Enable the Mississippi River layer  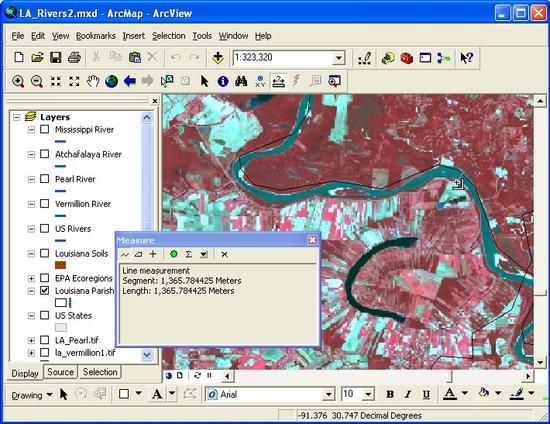click(45, 129)
